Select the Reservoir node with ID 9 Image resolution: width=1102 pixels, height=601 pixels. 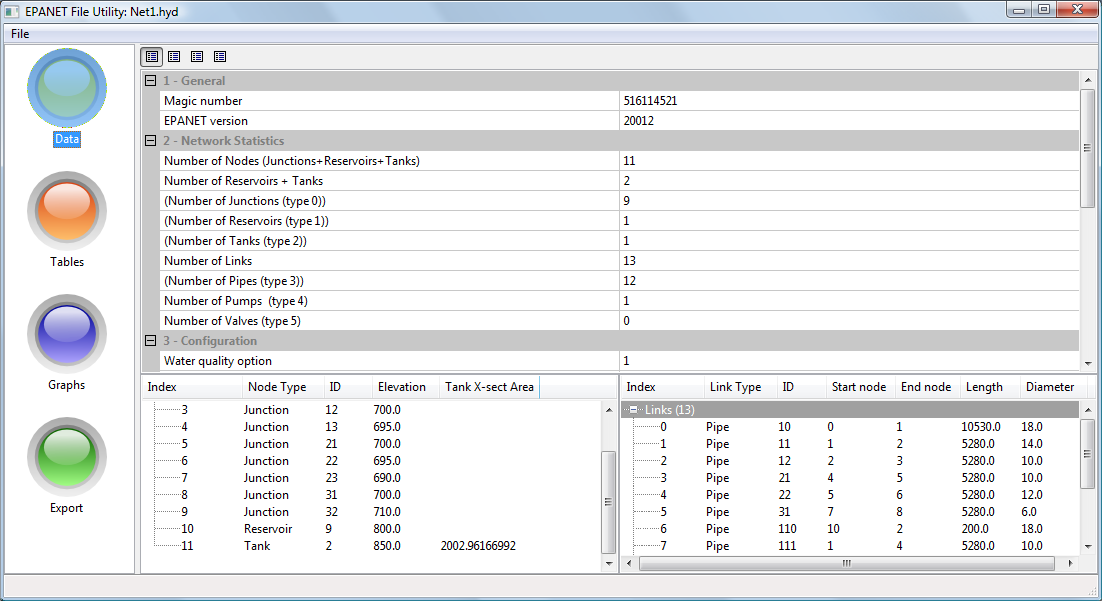click(x=372, y=529)
